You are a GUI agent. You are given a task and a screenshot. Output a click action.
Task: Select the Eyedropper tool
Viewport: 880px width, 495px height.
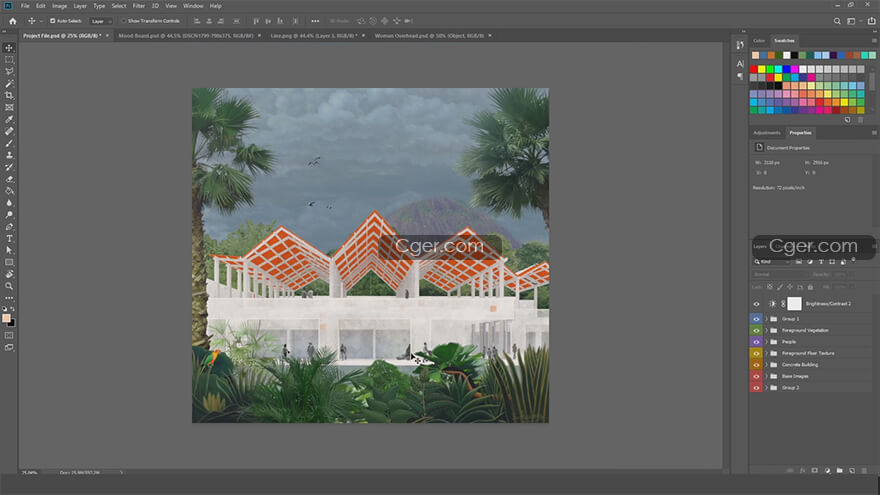coord(9,119)
